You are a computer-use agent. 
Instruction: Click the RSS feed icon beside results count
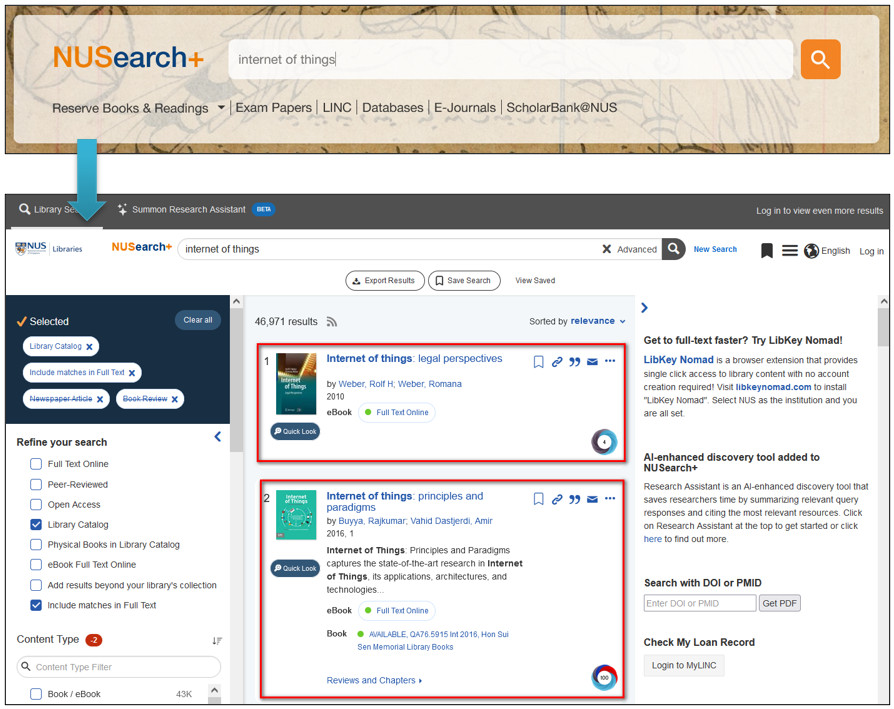332,322
